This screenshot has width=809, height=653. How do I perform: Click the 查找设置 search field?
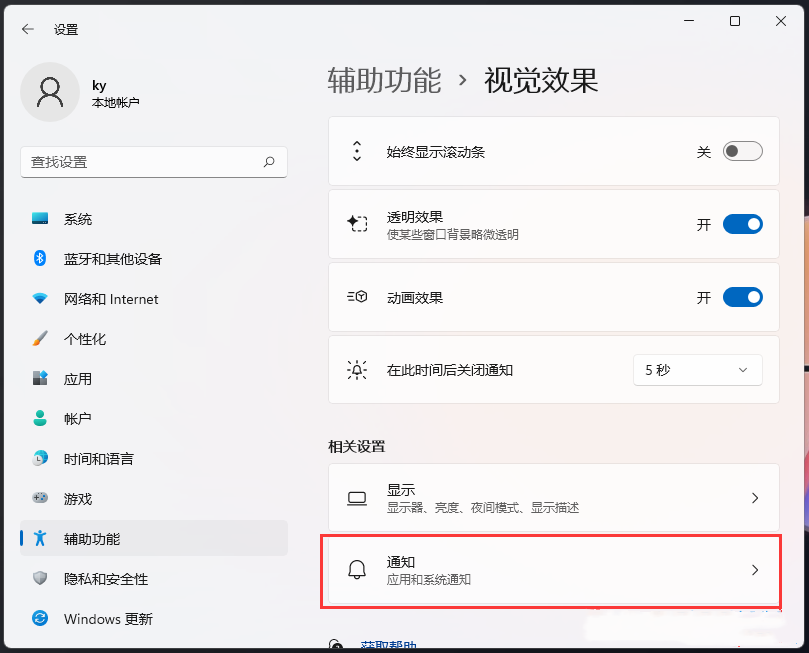(x=140, y=162)
